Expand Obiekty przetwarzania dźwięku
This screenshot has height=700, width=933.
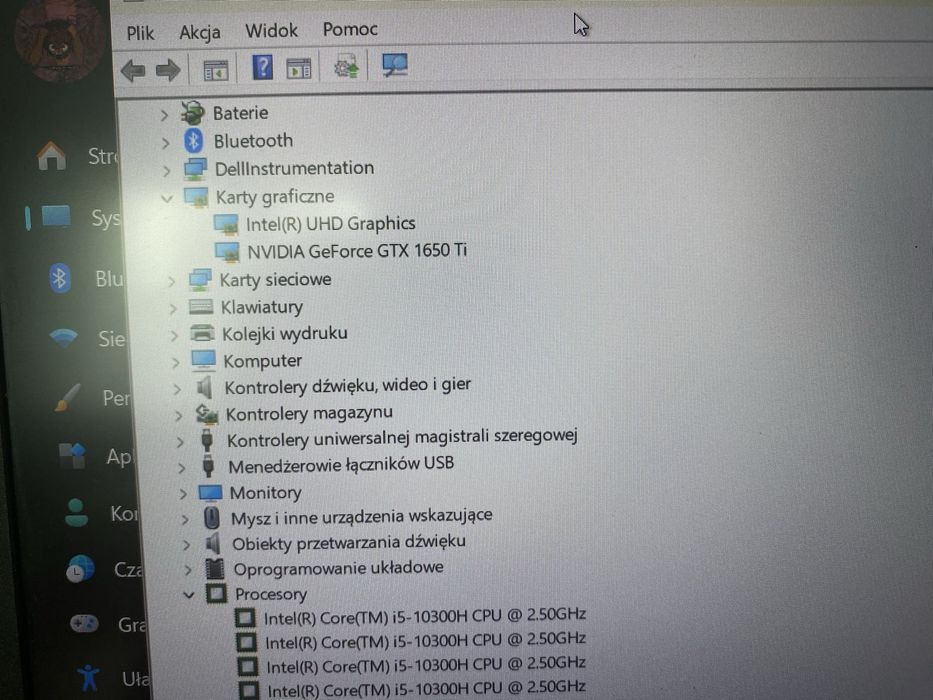[186, 545]
